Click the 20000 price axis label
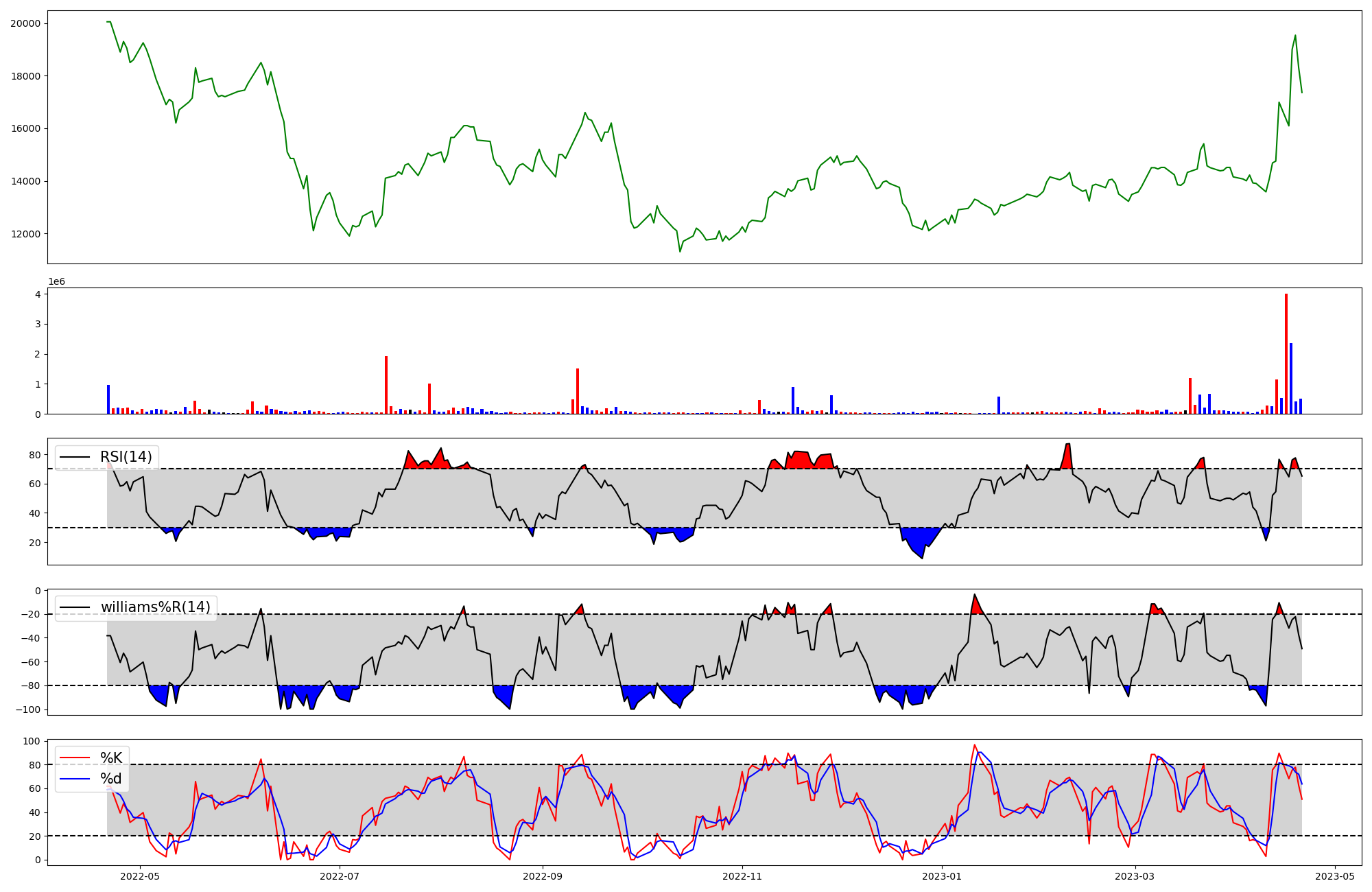 pos(25,23)
